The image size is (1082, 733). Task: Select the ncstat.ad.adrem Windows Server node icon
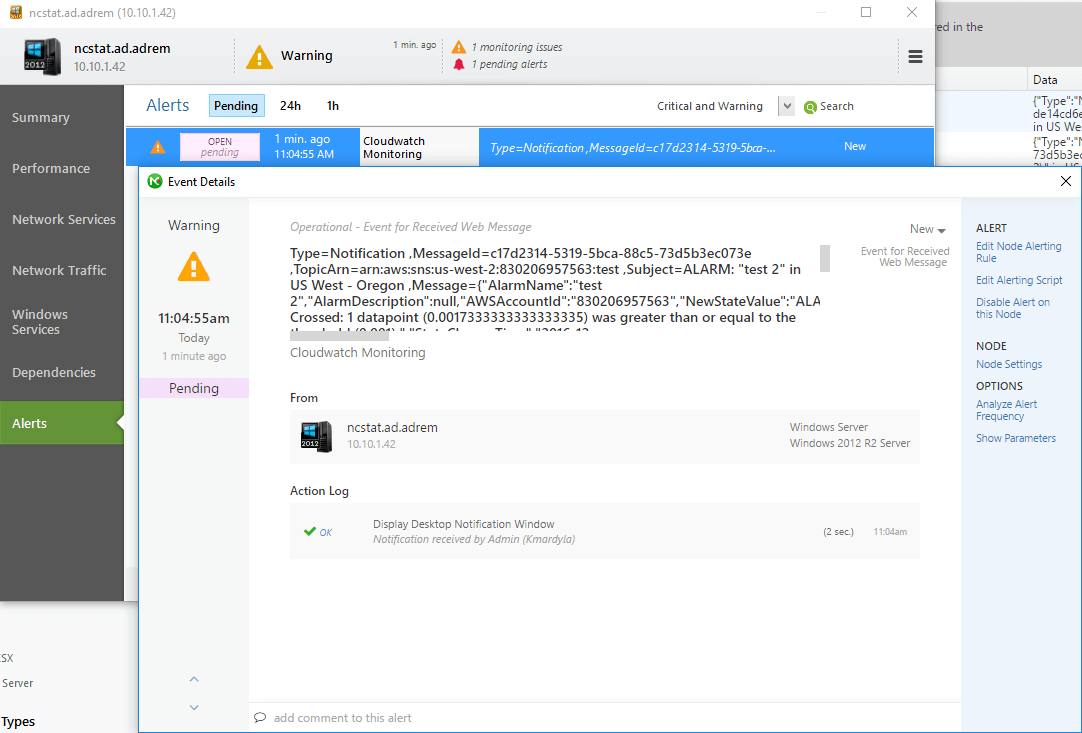point(316,436)
